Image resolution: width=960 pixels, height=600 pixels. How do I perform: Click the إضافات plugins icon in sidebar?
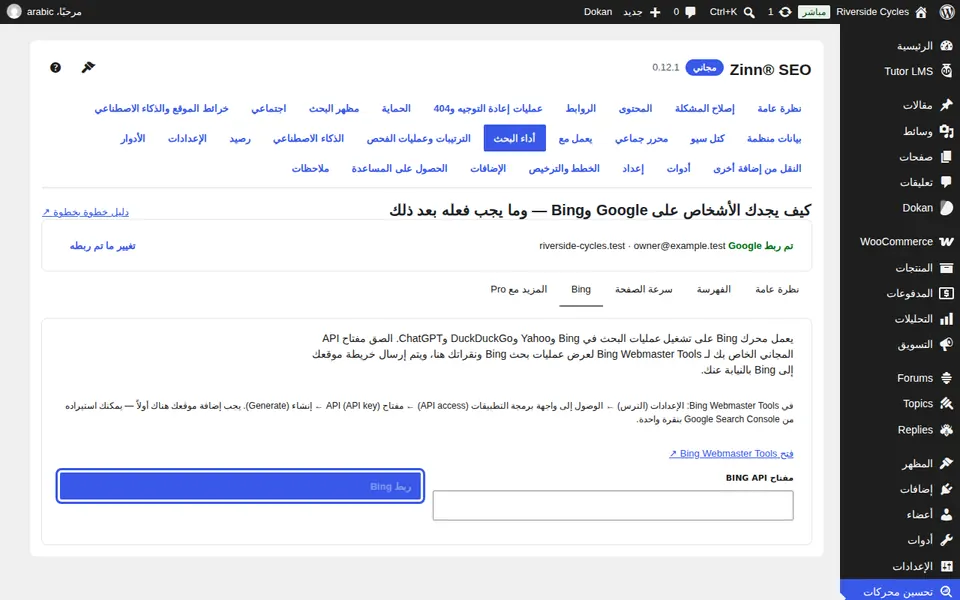click(x=947, y=489)
